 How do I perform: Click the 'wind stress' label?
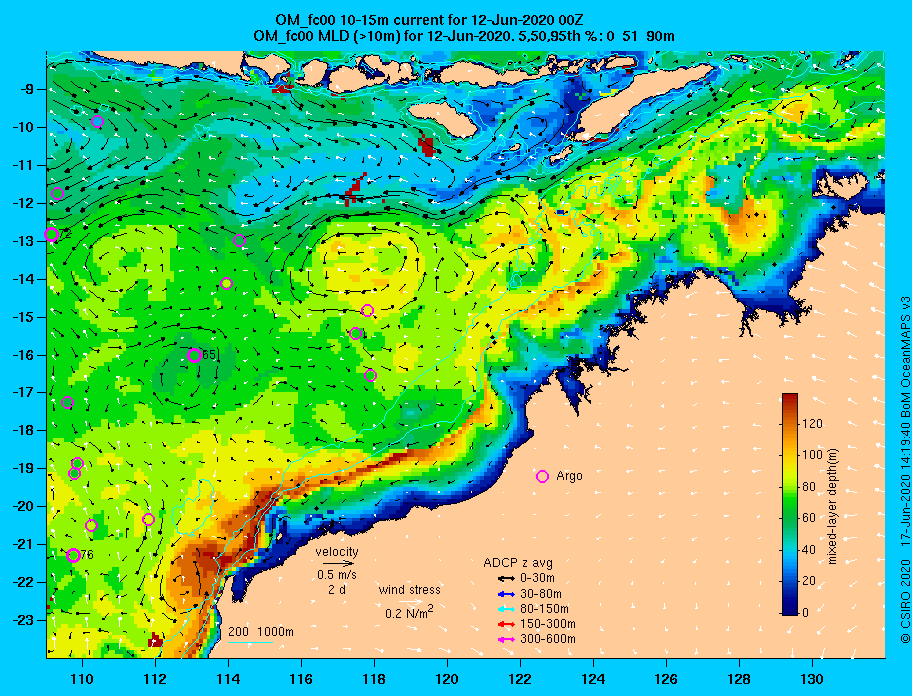click(x=409, y=590)
